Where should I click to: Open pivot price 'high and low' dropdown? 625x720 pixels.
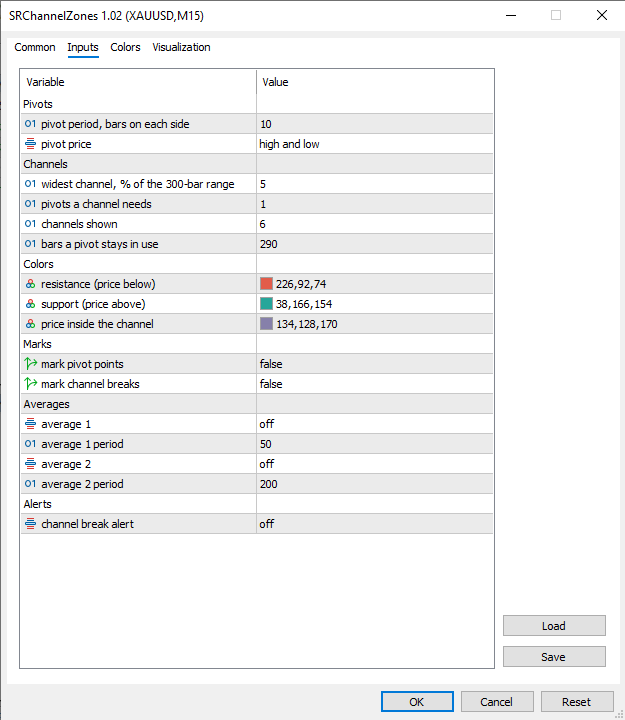pyautogui.click(x=375, y=144)
